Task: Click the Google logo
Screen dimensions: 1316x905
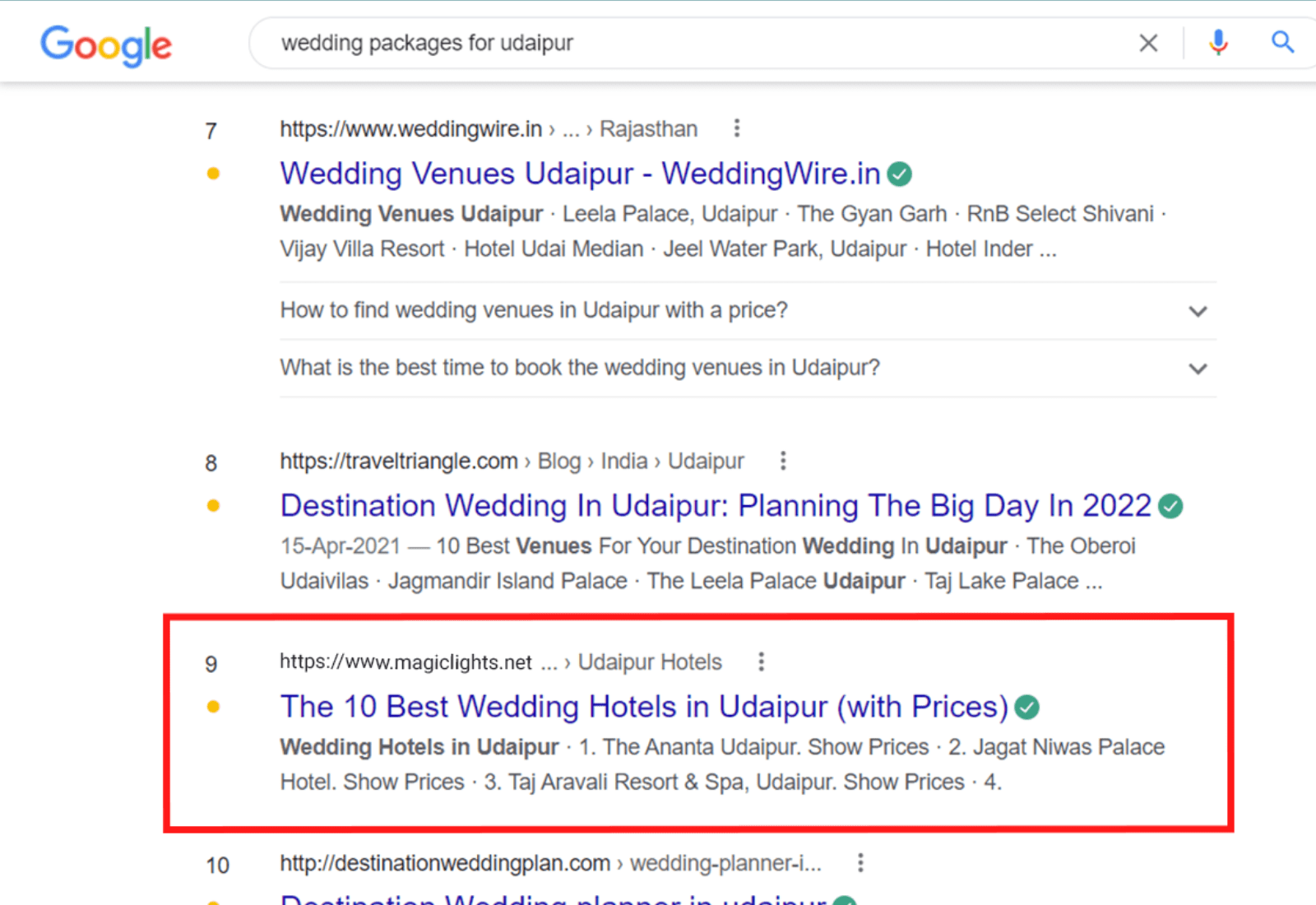Action: [106, 44]
